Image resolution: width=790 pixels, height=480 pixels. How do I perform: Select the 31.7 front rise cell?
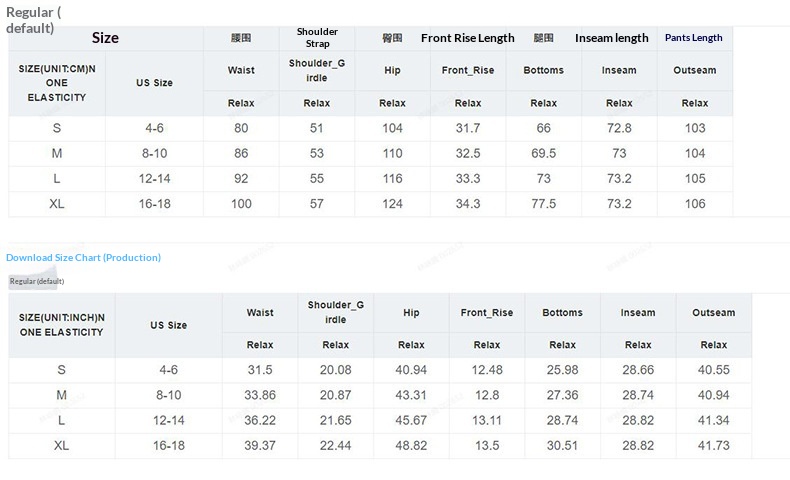pyautogui.click(x=468, y=128)
